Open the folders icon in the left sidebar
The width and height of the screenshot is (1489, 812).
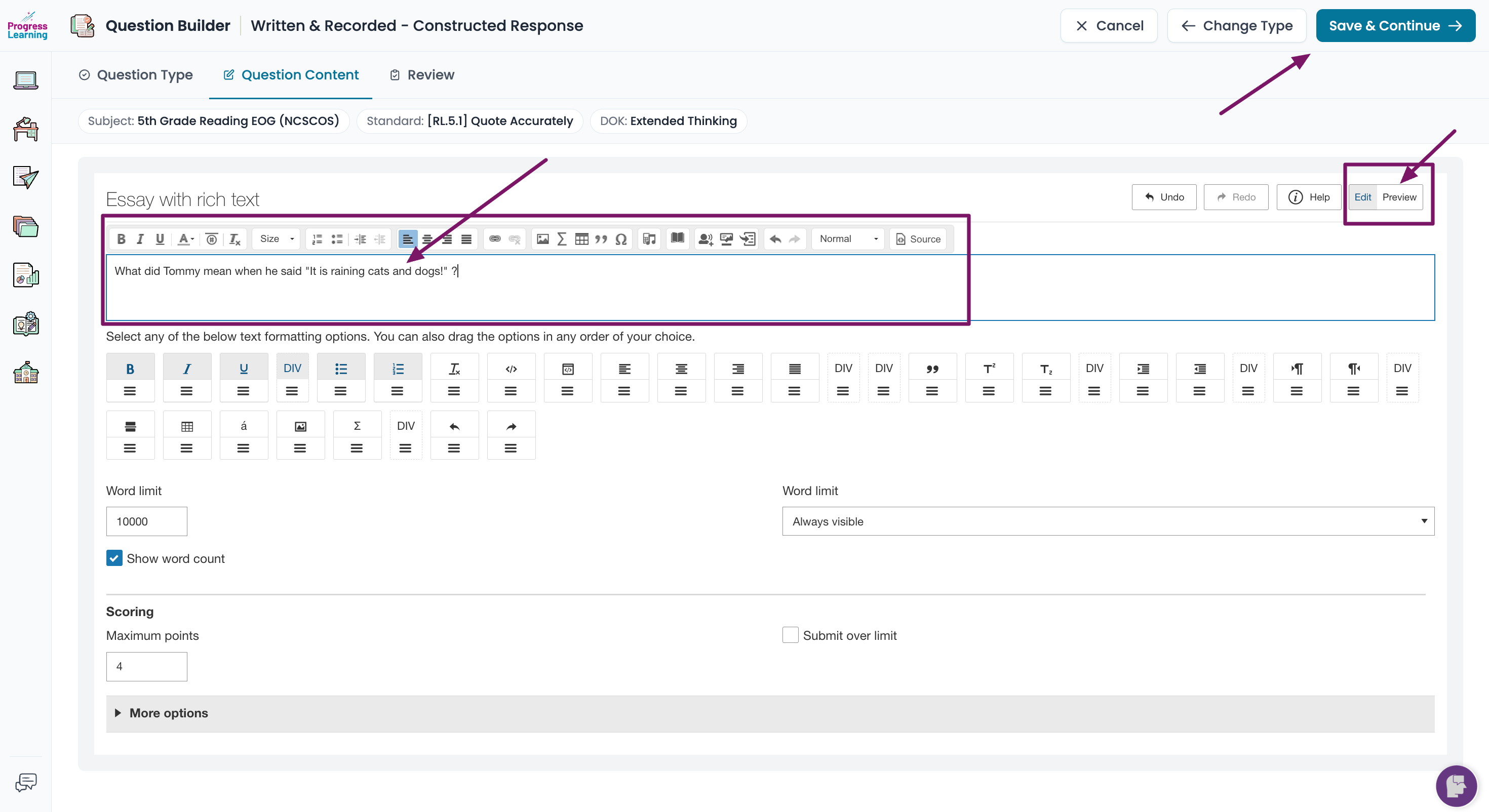click(x=26, y=226)
